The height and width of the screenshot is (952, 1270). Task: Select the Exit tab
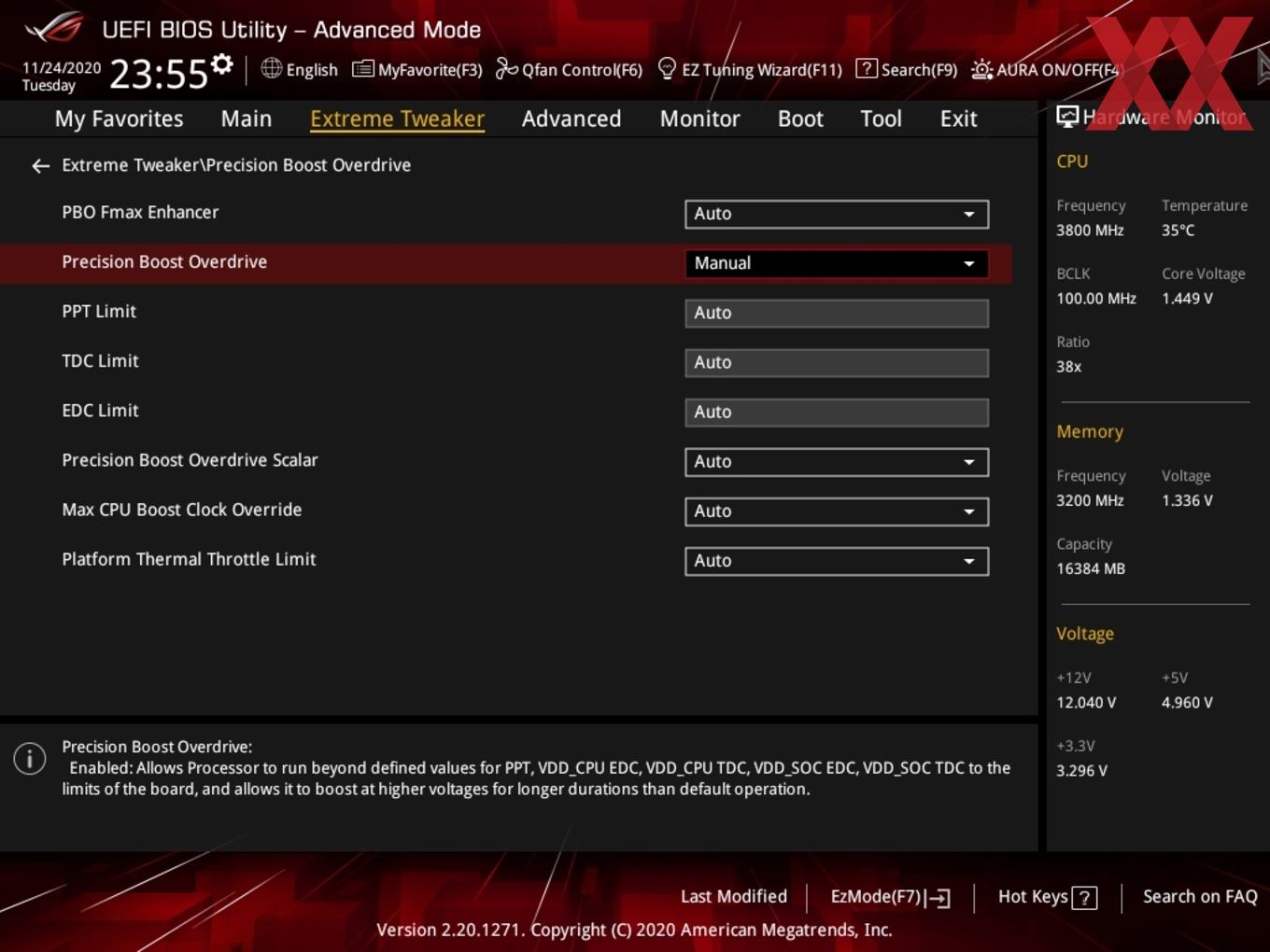click(958, 119)
